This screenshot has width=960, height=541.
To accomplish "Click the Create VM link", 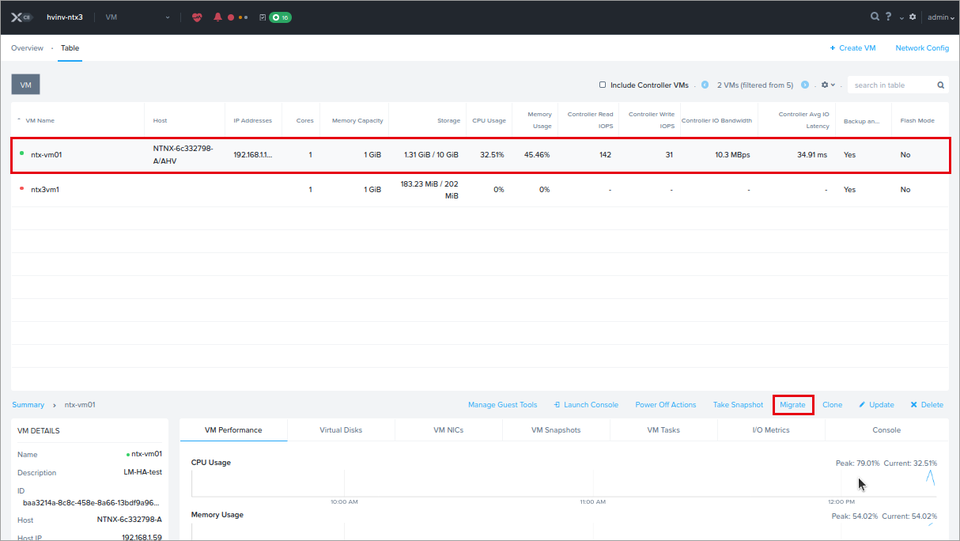I will [x=857, y=48].
